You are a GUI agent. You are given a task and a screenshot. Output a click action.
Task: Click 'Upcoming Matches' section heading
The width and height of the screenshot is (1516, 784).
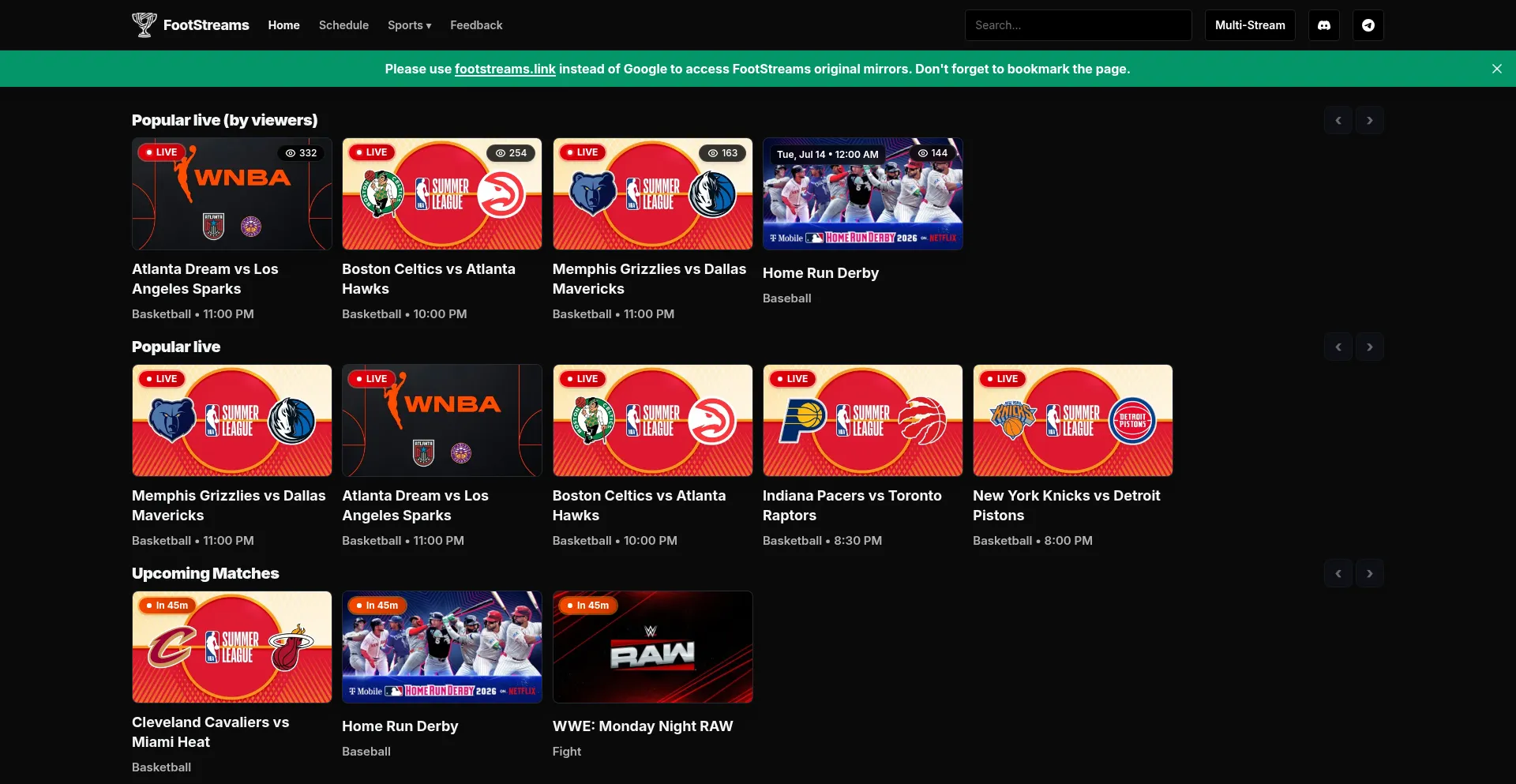click(205, 574)
